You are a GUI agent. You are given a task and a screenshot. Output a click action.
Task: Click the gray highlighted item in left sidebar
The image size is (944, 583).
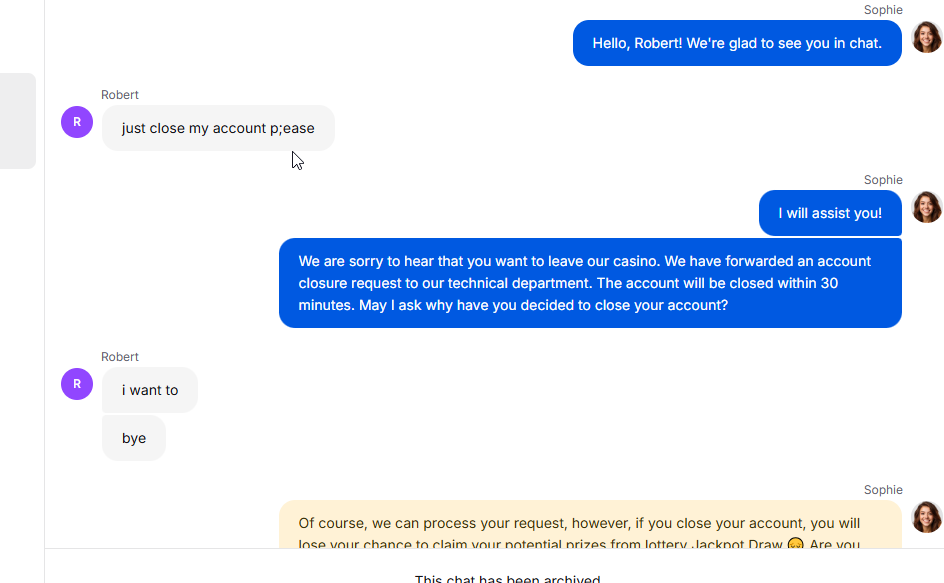17,121
